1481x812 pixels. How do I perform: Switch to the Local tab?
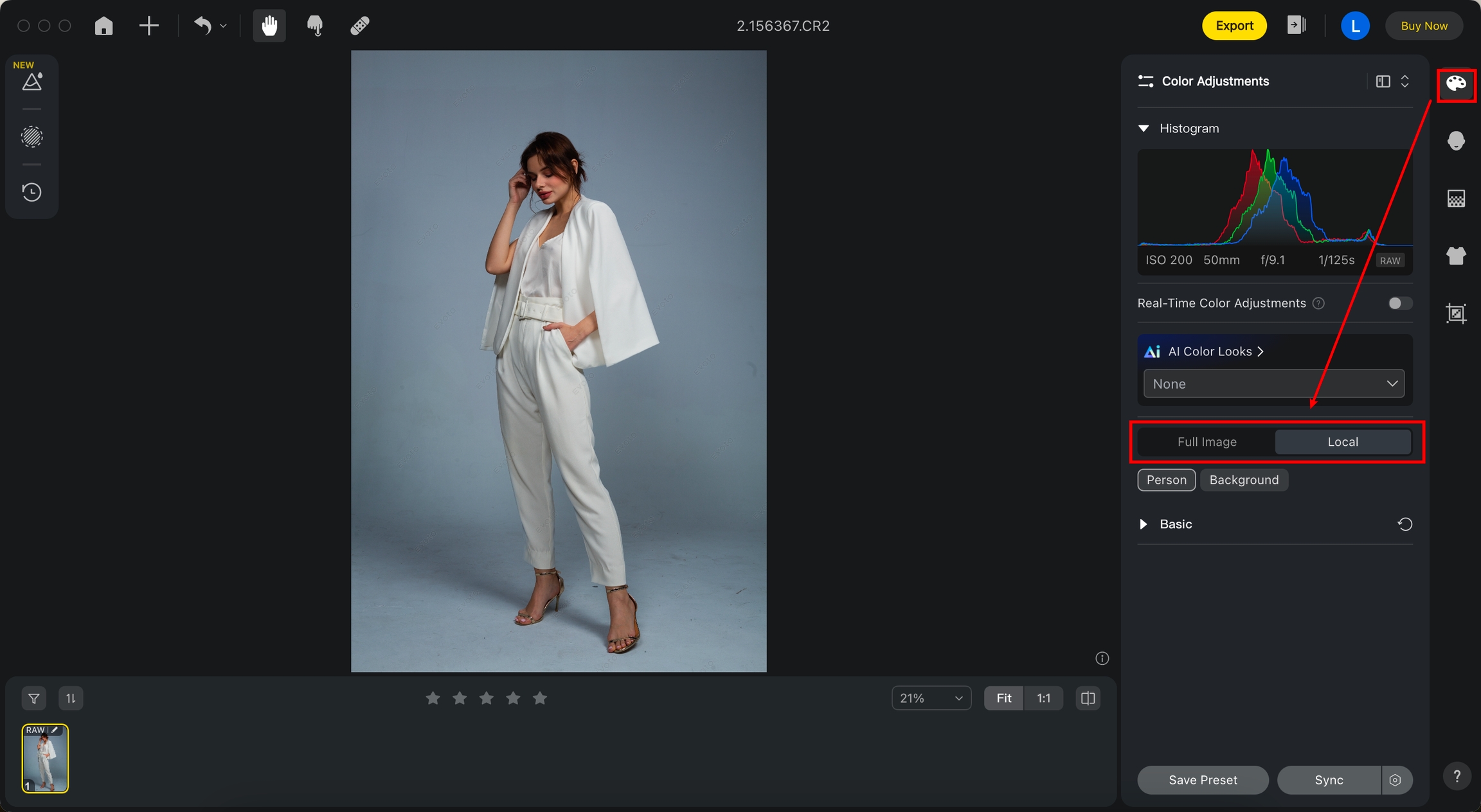coord(1342,442)
